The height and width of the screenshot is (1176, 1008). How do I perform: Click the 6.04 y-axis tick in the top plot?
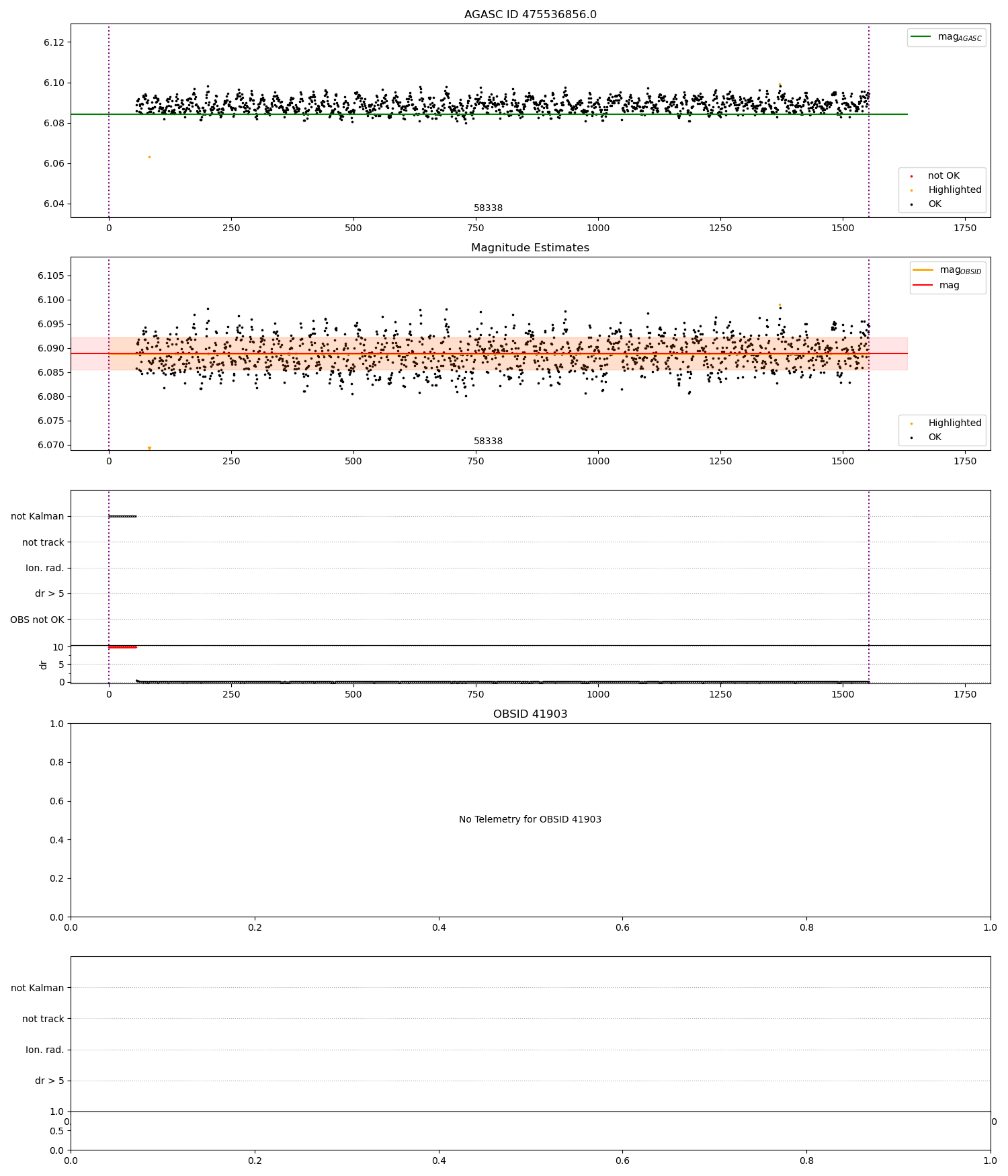52,204
